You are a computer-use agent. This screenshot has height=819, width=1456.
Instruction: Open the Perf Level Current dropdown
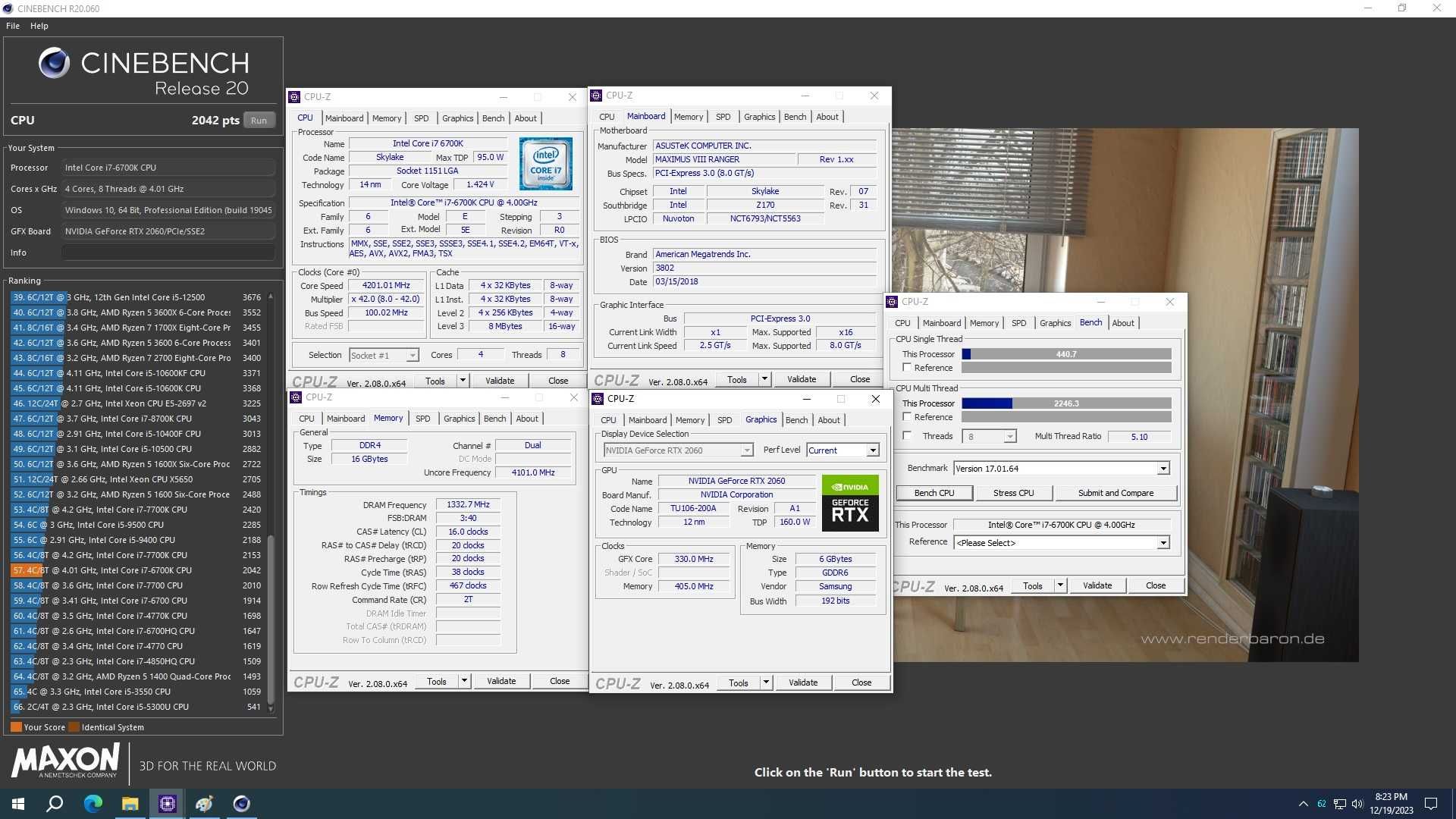(873, 450)
